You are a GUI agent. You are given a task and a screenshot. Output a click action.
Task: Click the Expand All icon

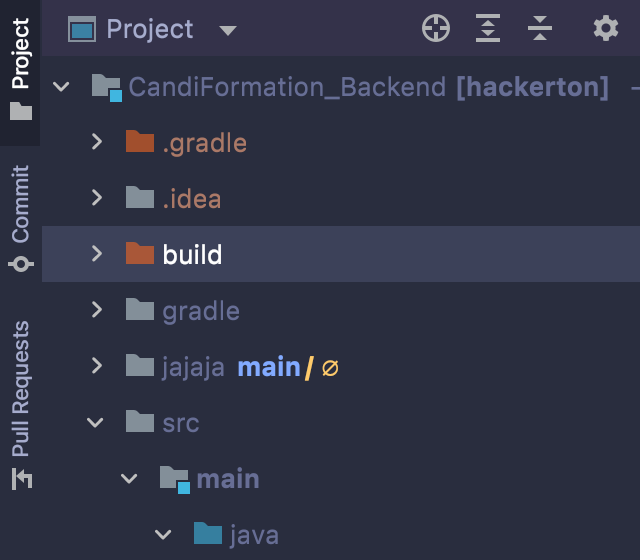pyautogui.click(x=488, y=28)
